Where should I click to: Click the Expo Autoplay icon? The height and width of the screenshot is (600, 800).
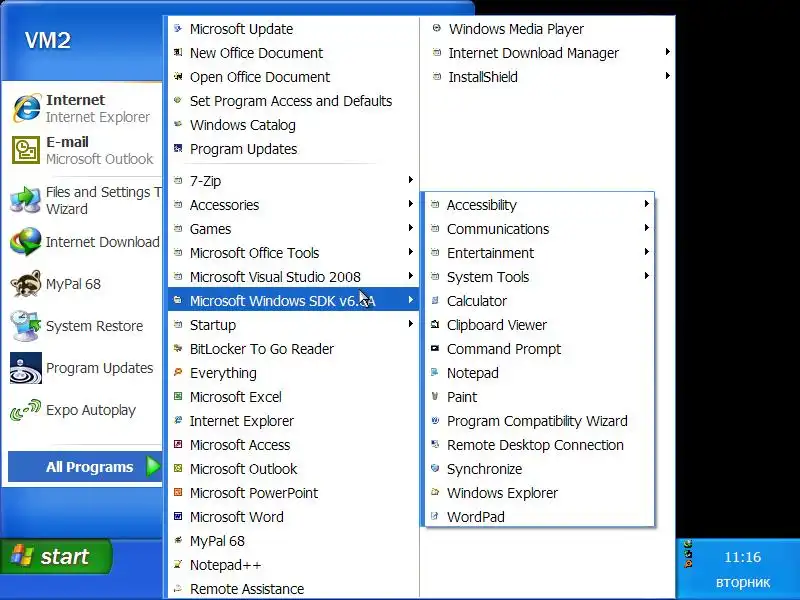(26, 410)
